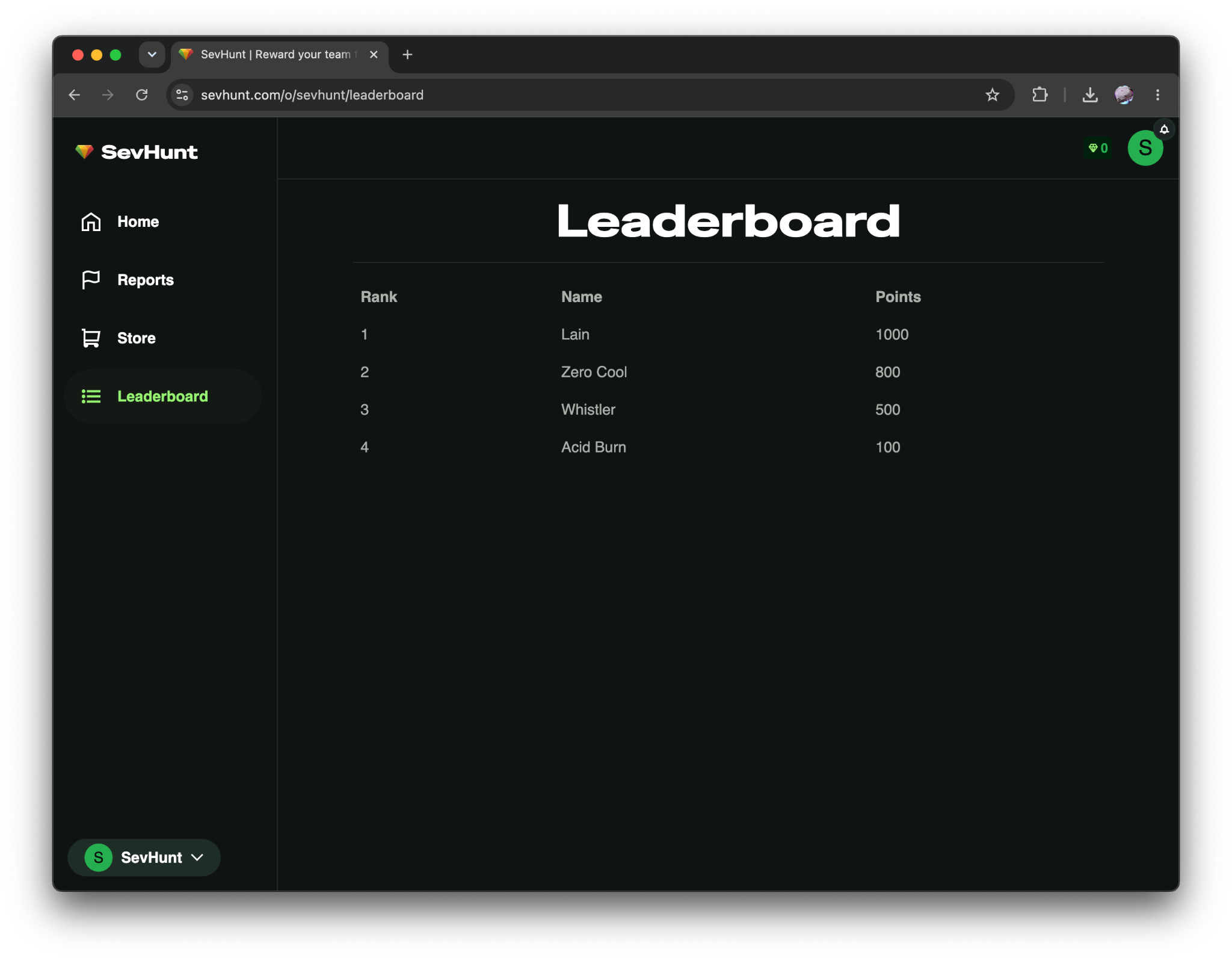
Task: Close the SevHunt tab
Action: click(x=374, y=55)
